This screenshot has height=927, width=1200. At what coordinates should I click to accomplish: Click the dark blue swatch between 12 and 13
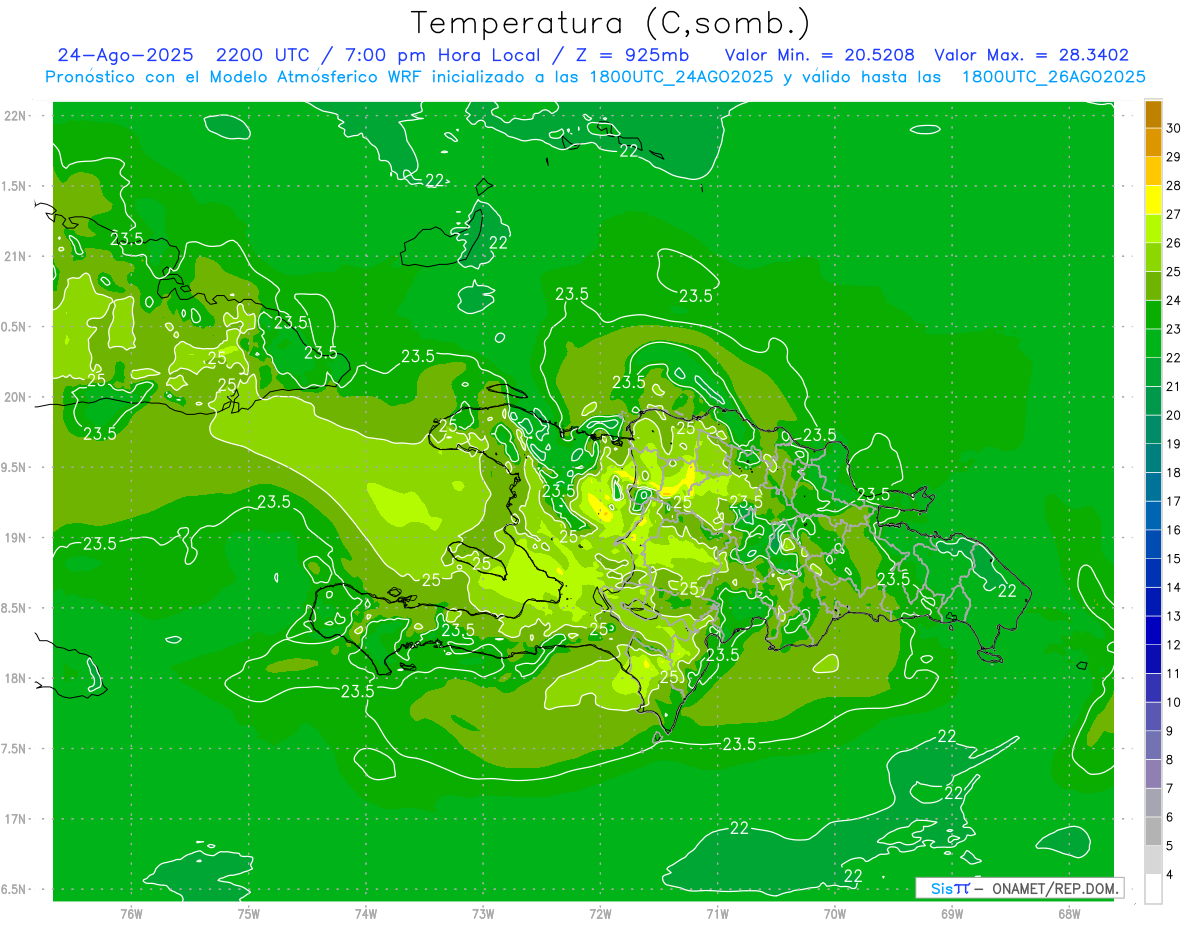pos(1153,631)
